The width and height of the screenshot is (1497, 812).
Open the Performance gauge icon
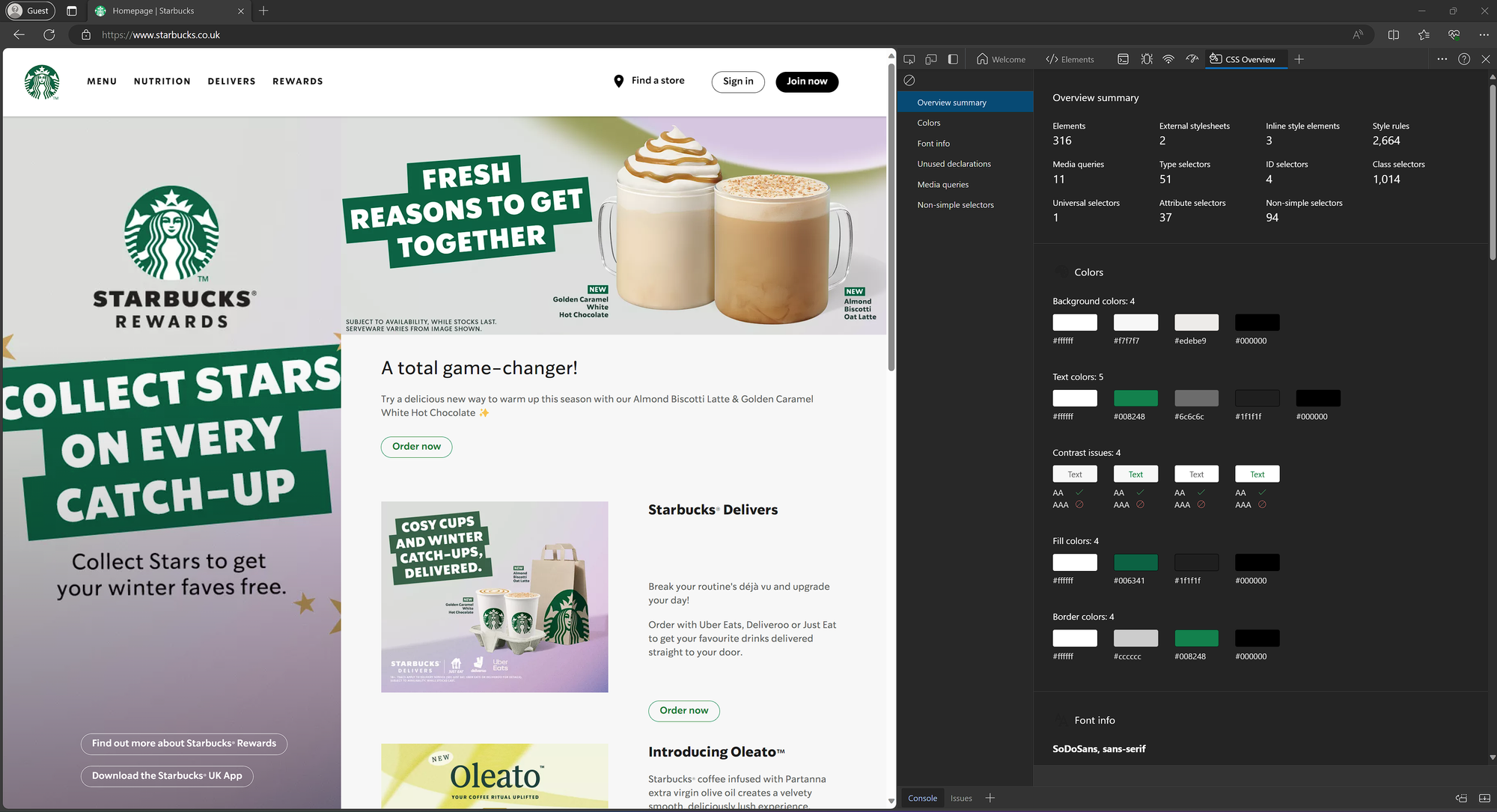pos(1192,59)
